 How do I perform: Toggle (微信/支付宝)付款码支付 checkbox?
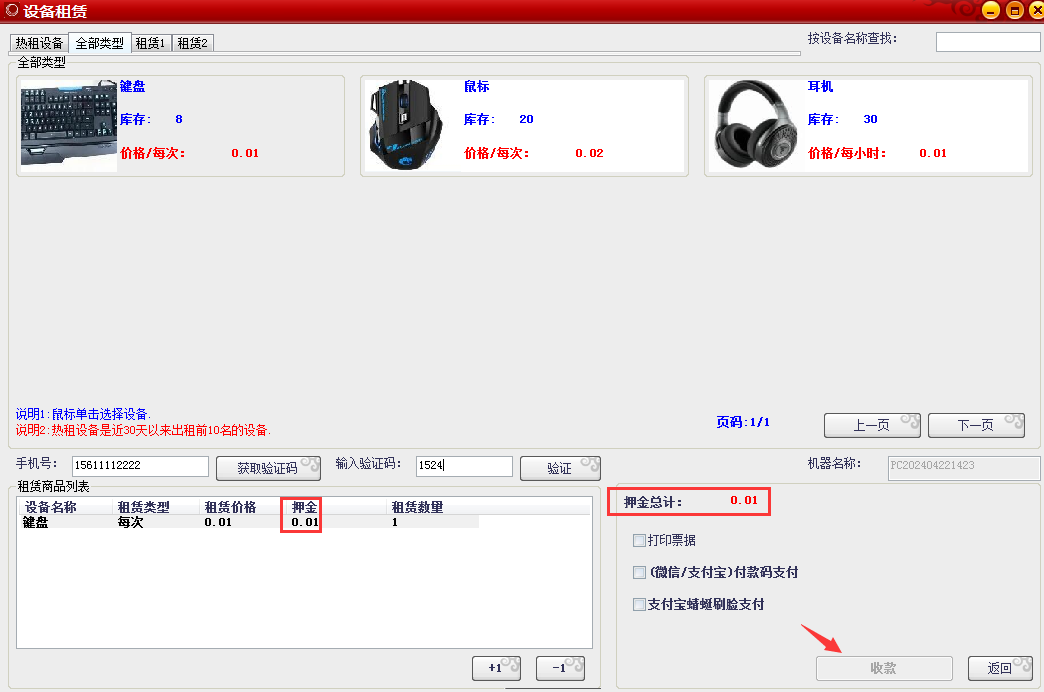(x=639, y=573)
